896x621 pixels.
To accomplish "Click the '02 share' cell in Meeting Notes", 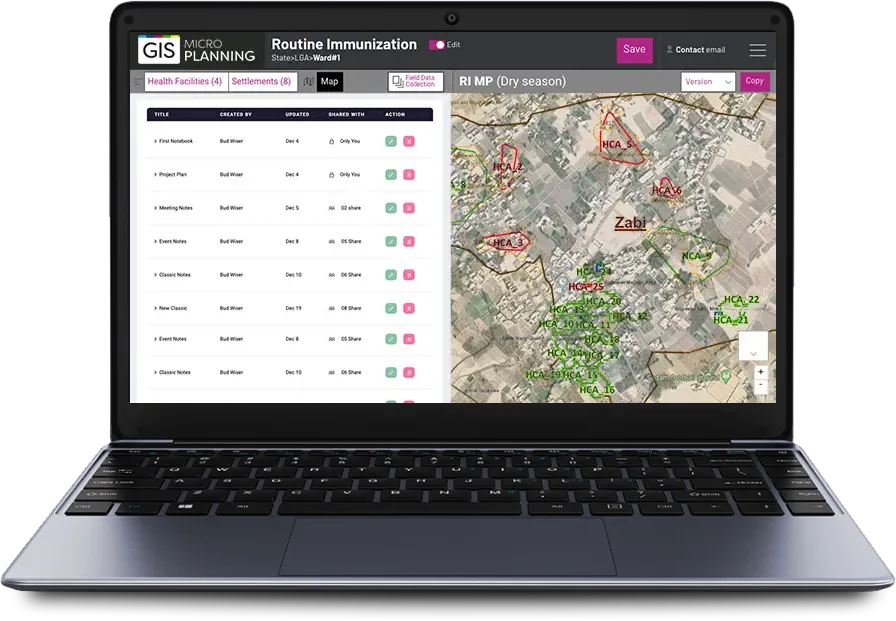I will [x=351, y=208].
